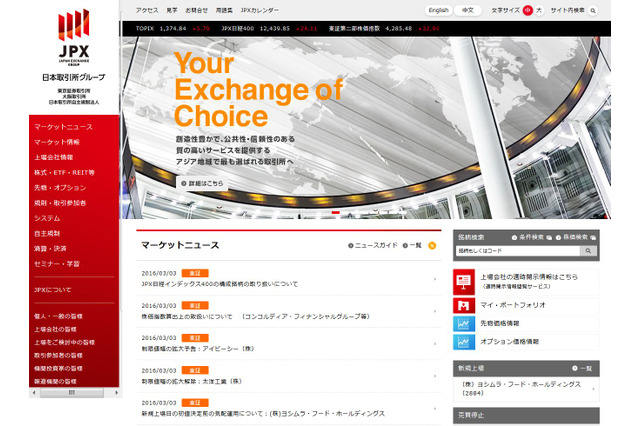
Task: Click JPX日経400 value in ticker bar
Action: tap(275, 29)
